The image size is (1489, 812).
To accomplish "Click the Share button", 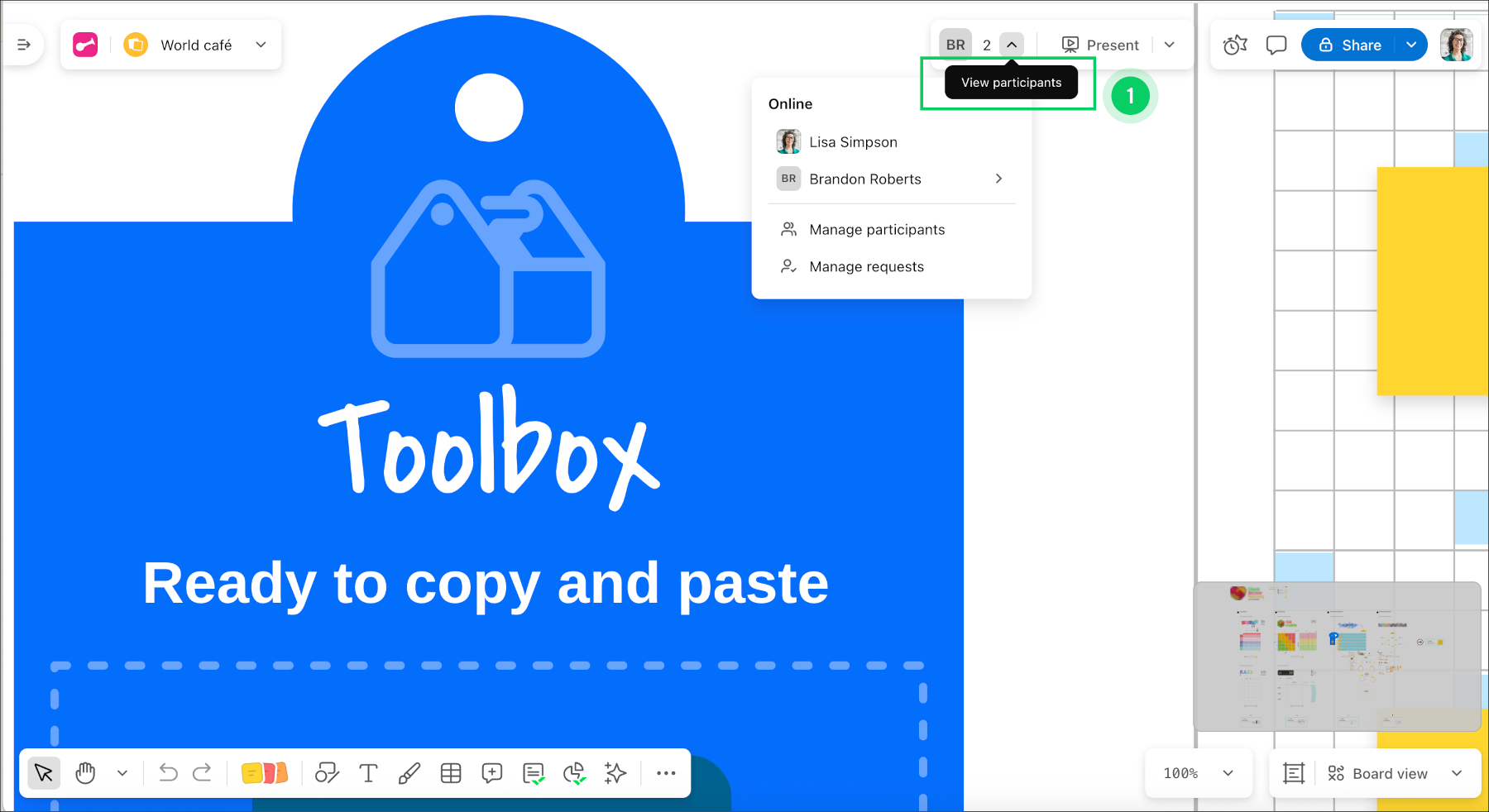I will [1349, 45].
